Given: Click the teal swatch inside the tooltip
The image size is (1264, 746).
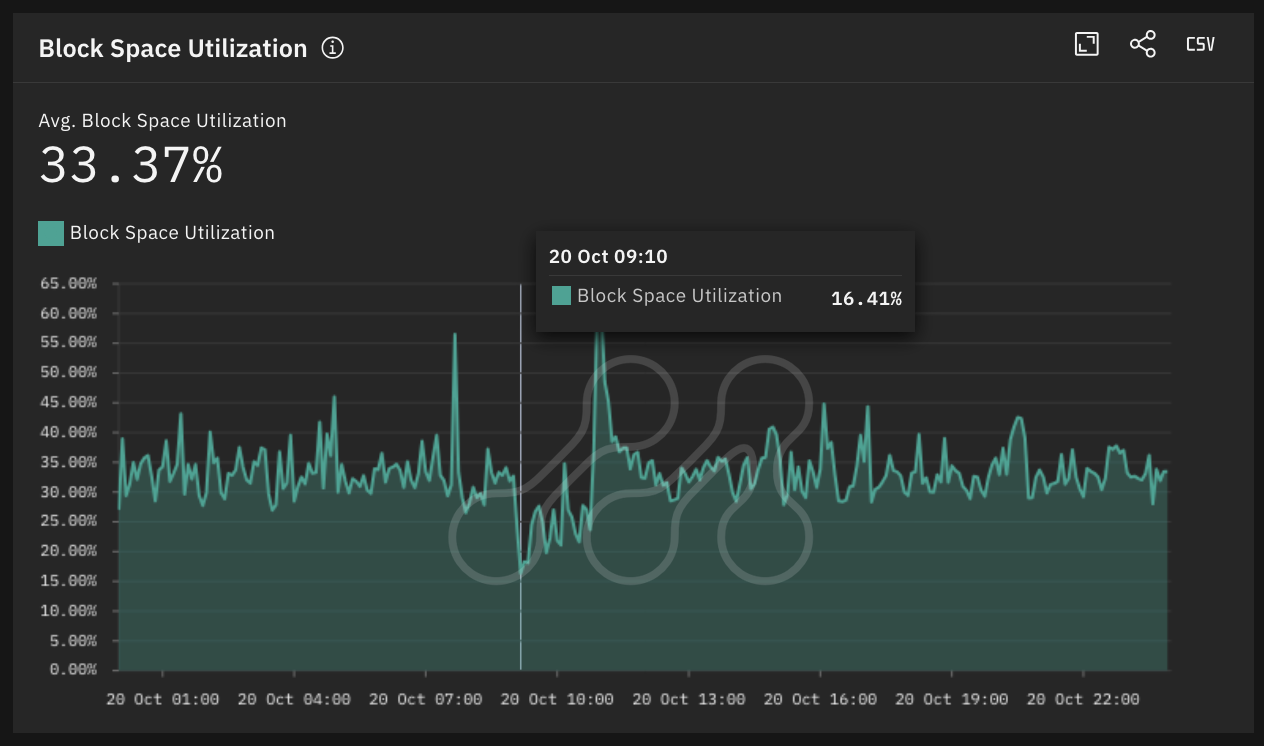Looking at the screenshot, I should pyautogui.click(x=561, y=296).
